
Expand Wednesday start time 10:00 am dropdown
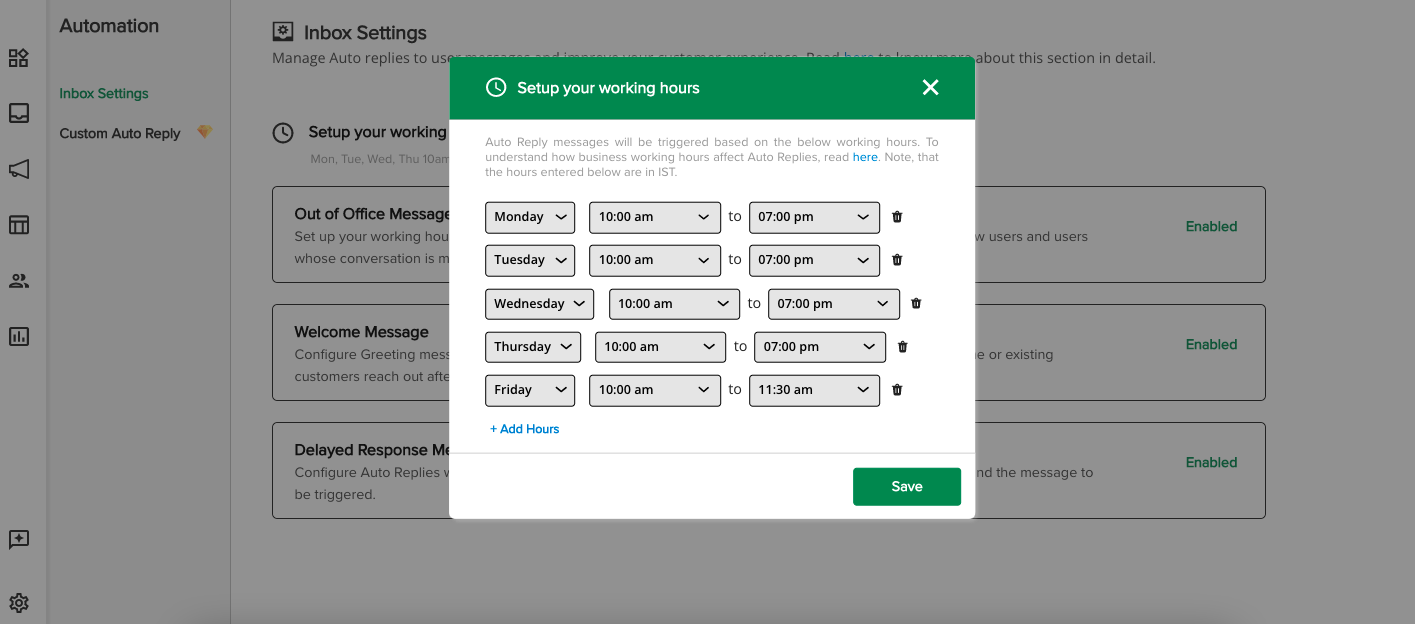(674, 304)
